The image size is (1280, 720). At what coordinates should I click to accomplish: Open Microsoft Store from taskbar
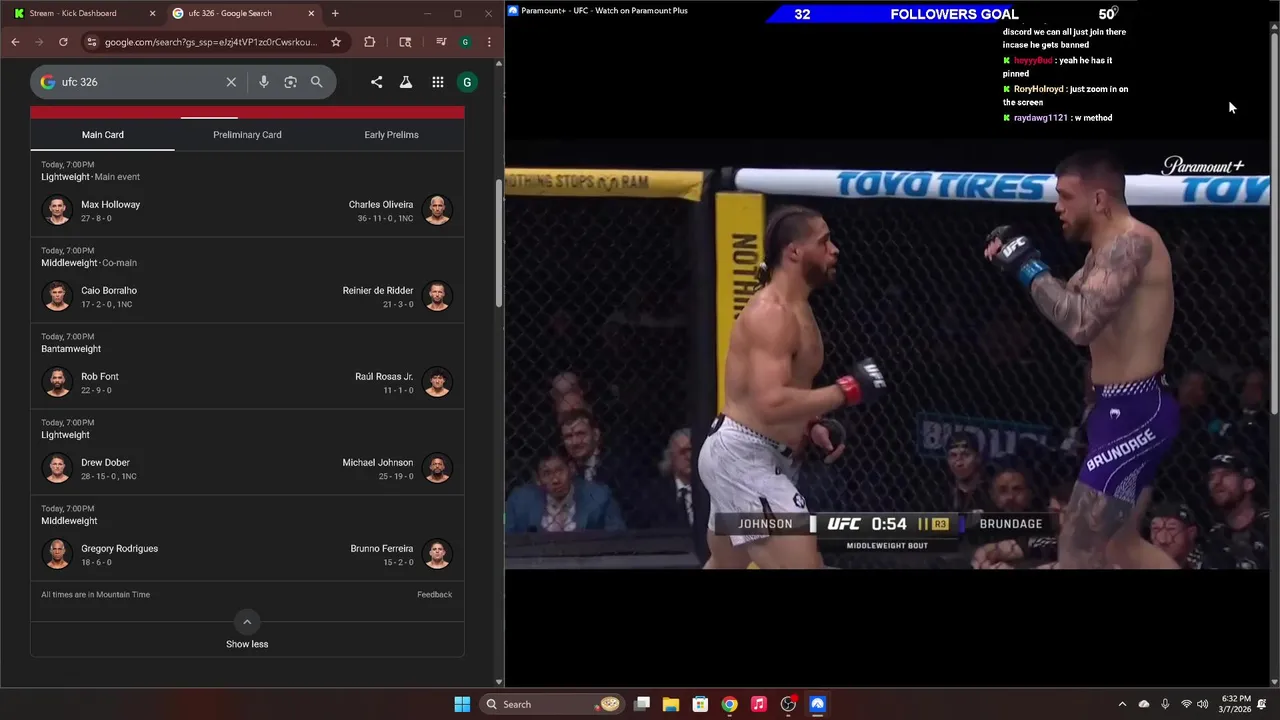point(700,704)
